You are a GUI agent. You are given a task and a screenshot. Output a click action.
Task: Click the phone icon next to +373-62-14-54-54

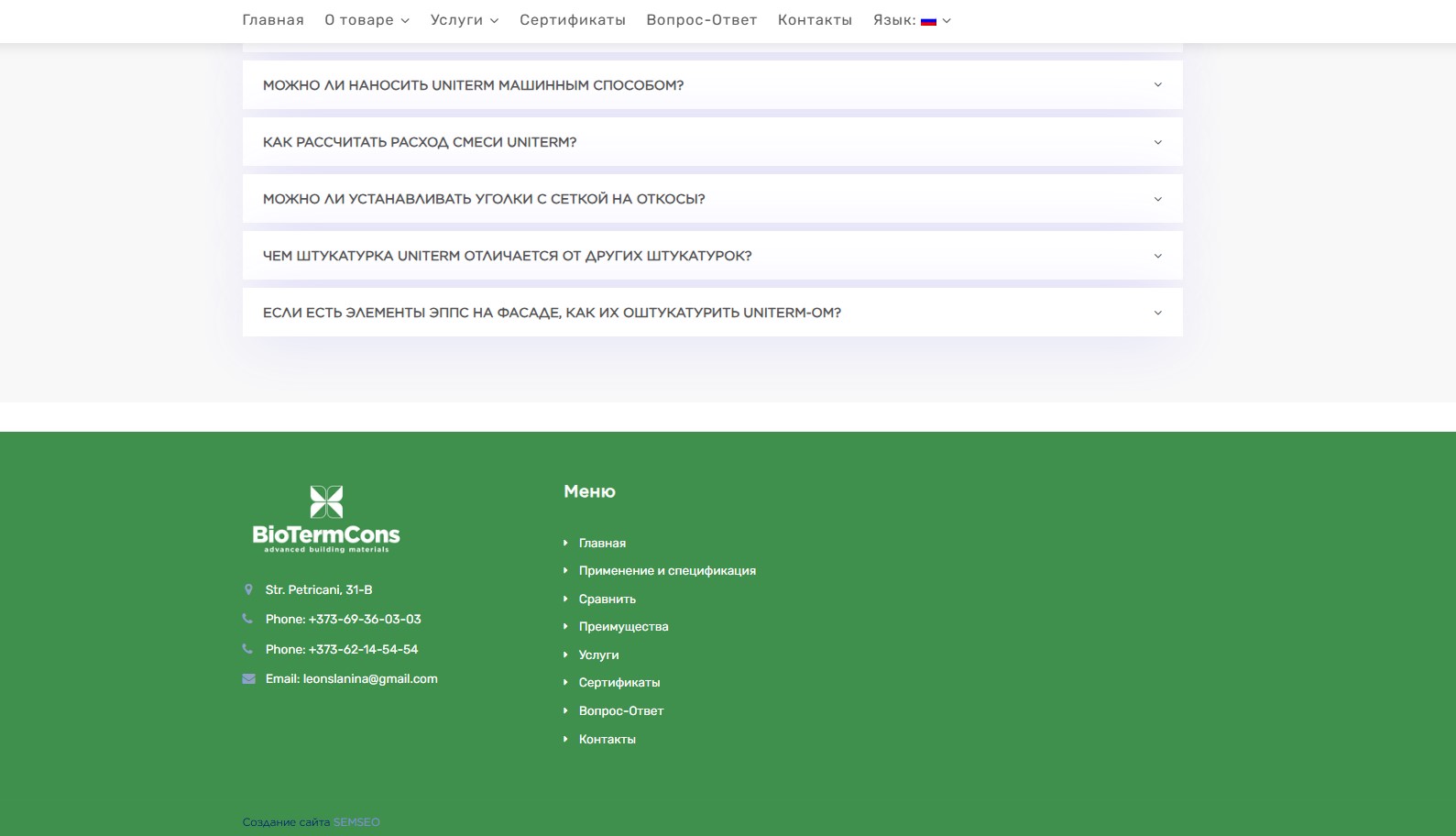pos(247,649)
